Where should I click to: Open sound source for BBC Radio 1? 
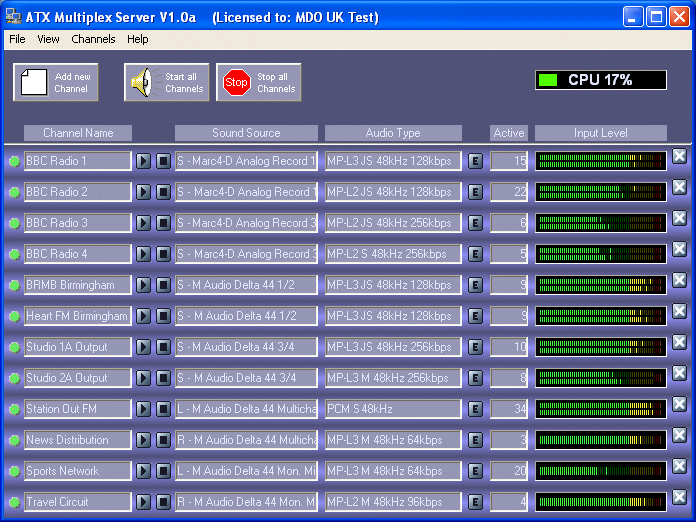tap(246, 161)
